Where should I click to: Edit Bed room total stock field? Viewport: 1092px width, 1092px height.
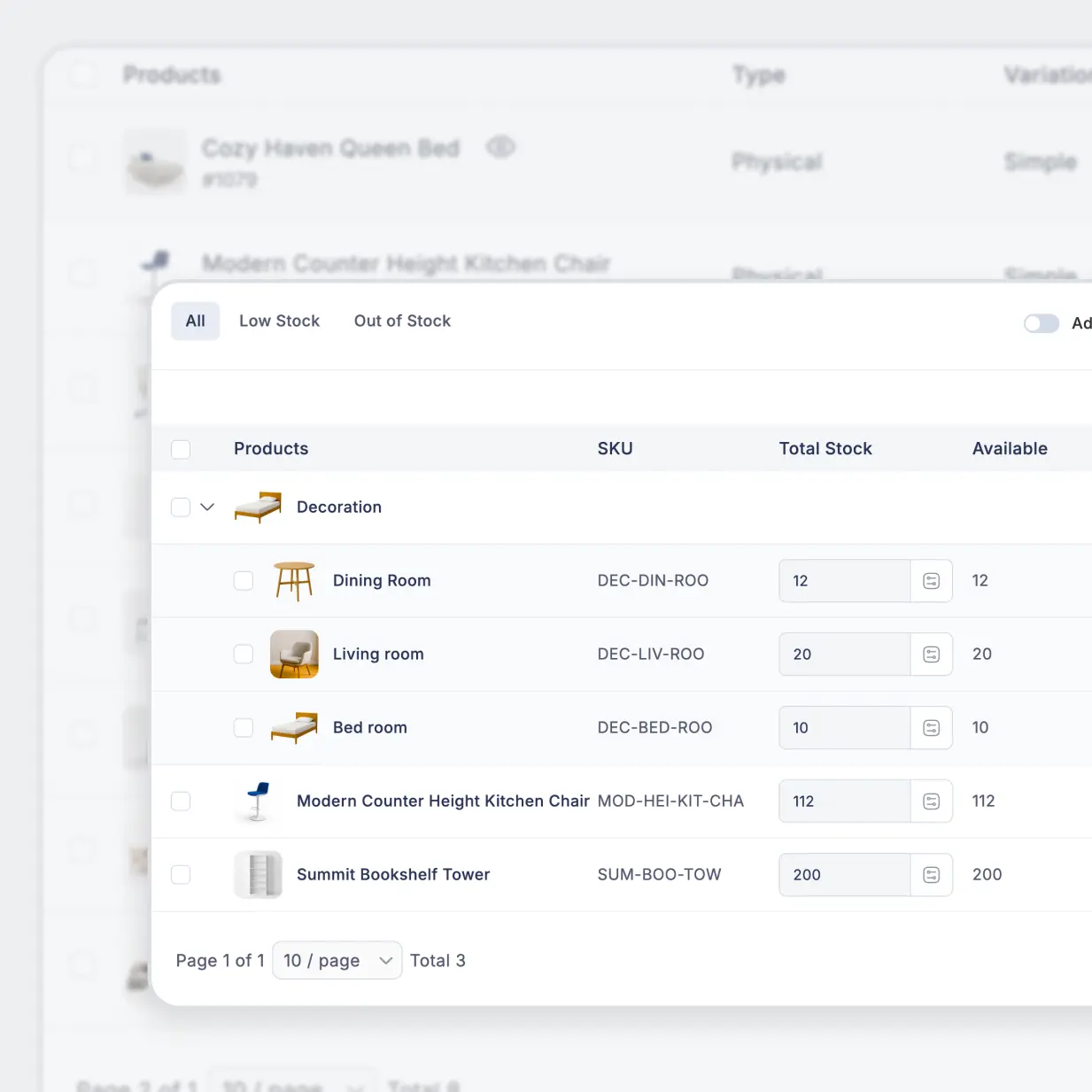(845, 728)
